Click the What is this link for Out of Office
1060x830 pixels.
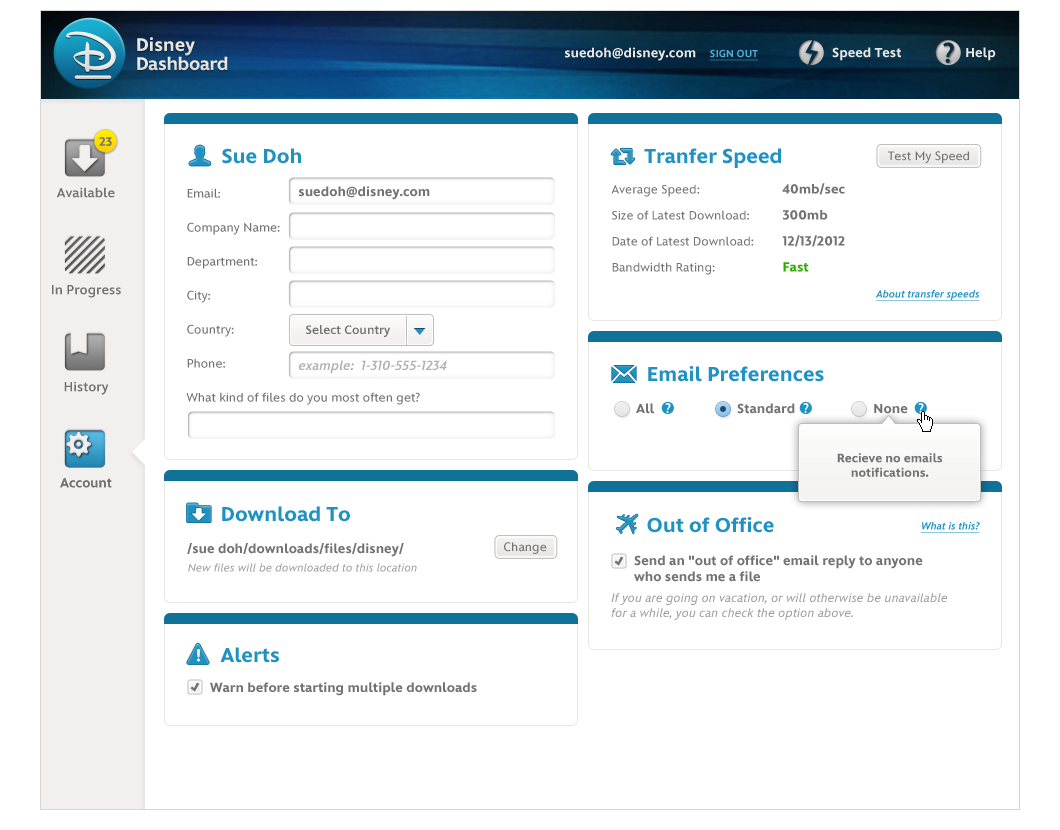coord(949,525)
